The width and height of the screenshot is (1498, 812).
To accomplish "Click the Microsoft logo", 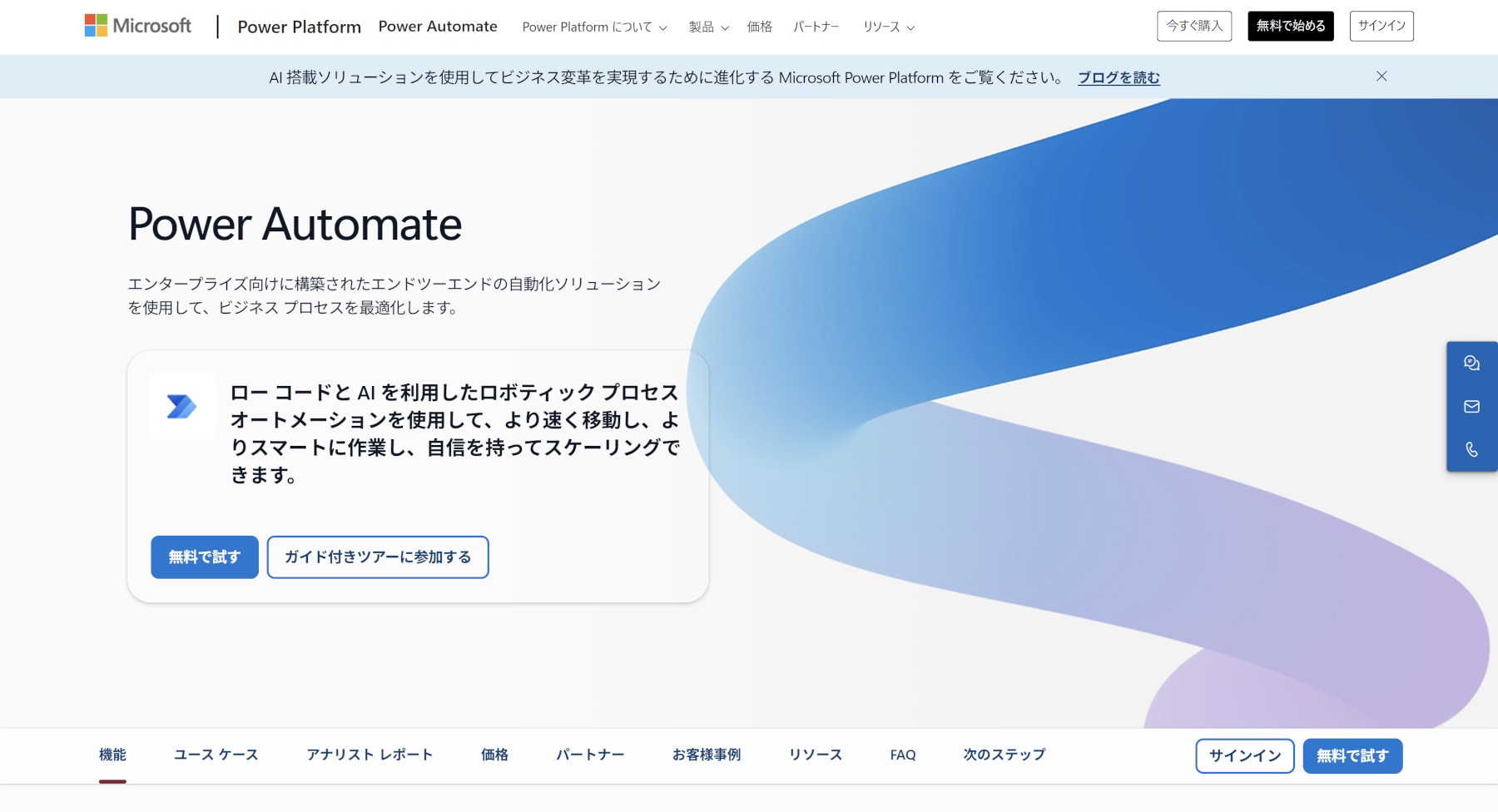I will 138,26.
